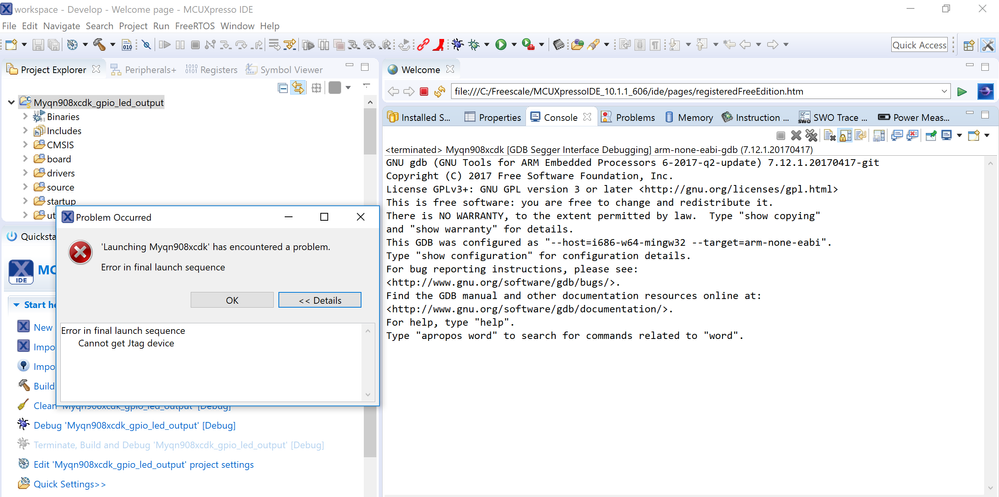Click the Clear Console icon
This screenshot has width=999, height=497.
coord(830,135)
